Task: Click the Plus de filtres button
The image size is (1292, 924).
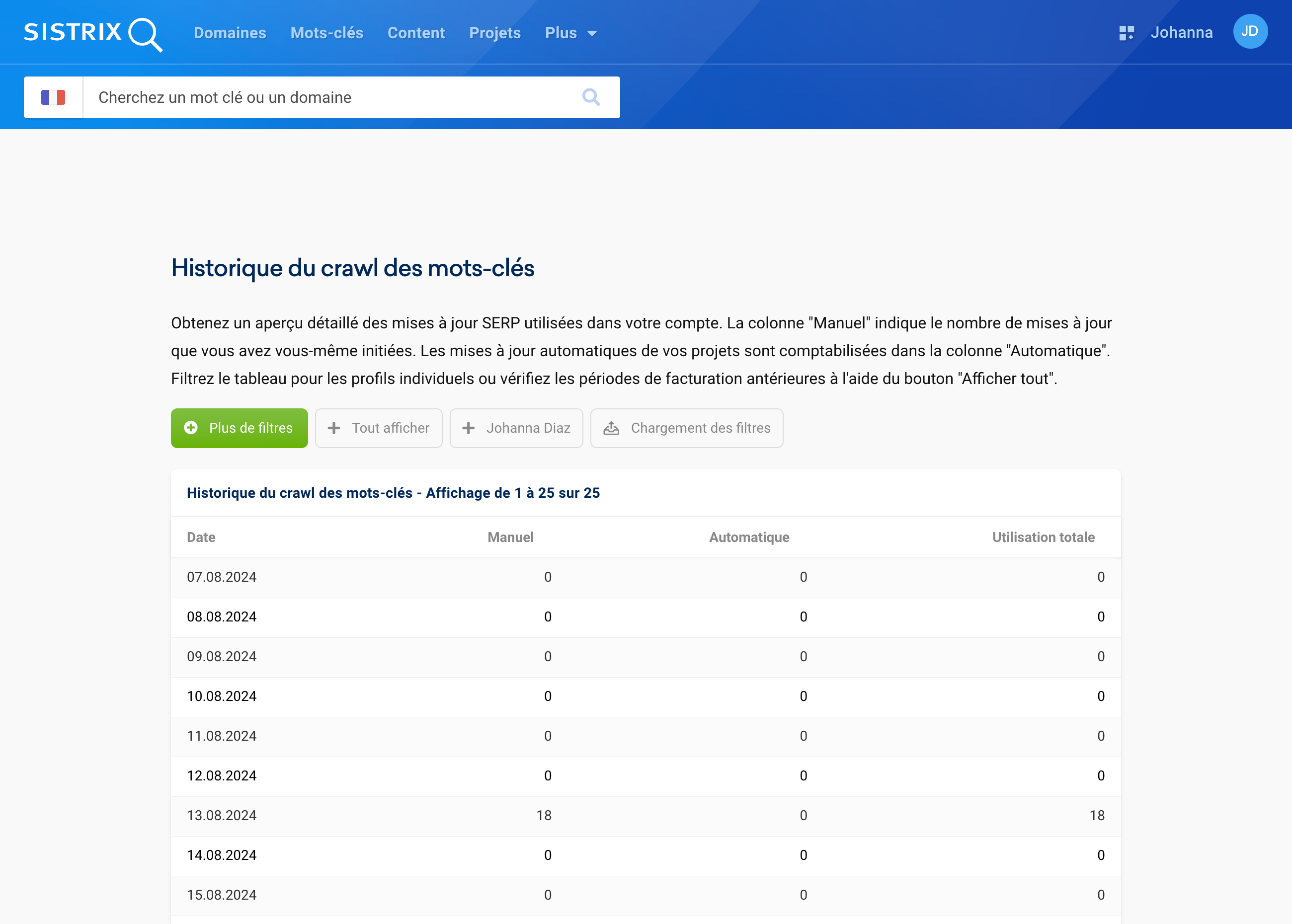Action: coord(239,428)
